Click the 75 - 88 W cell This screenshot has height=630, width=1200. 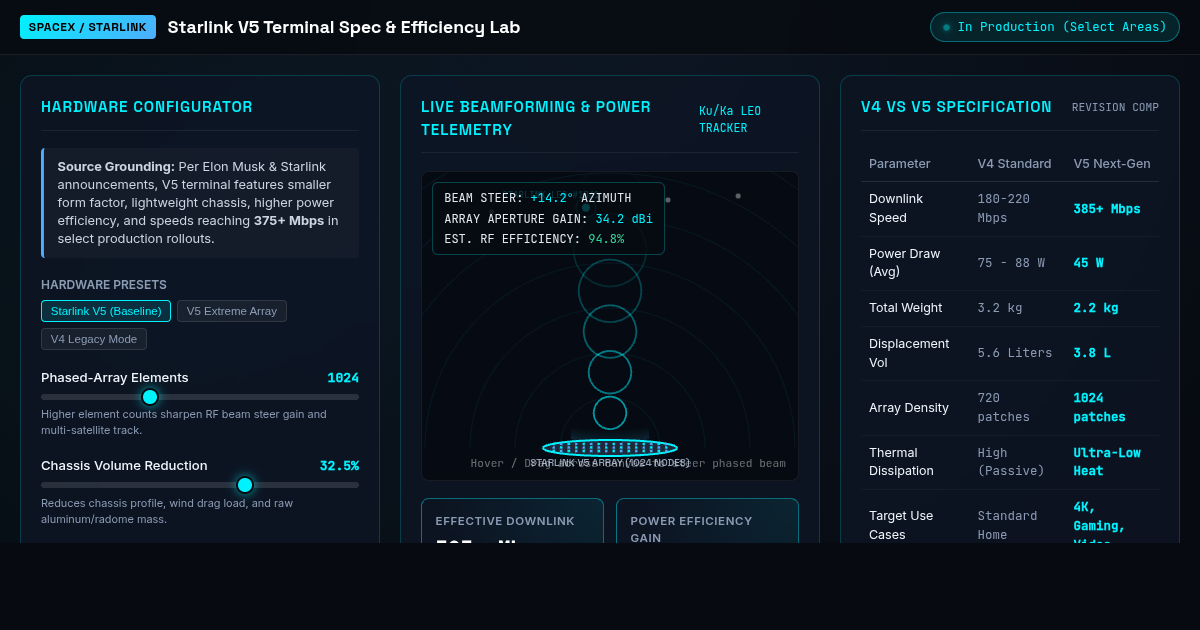pyautogui.click(x=1011, y=263)
